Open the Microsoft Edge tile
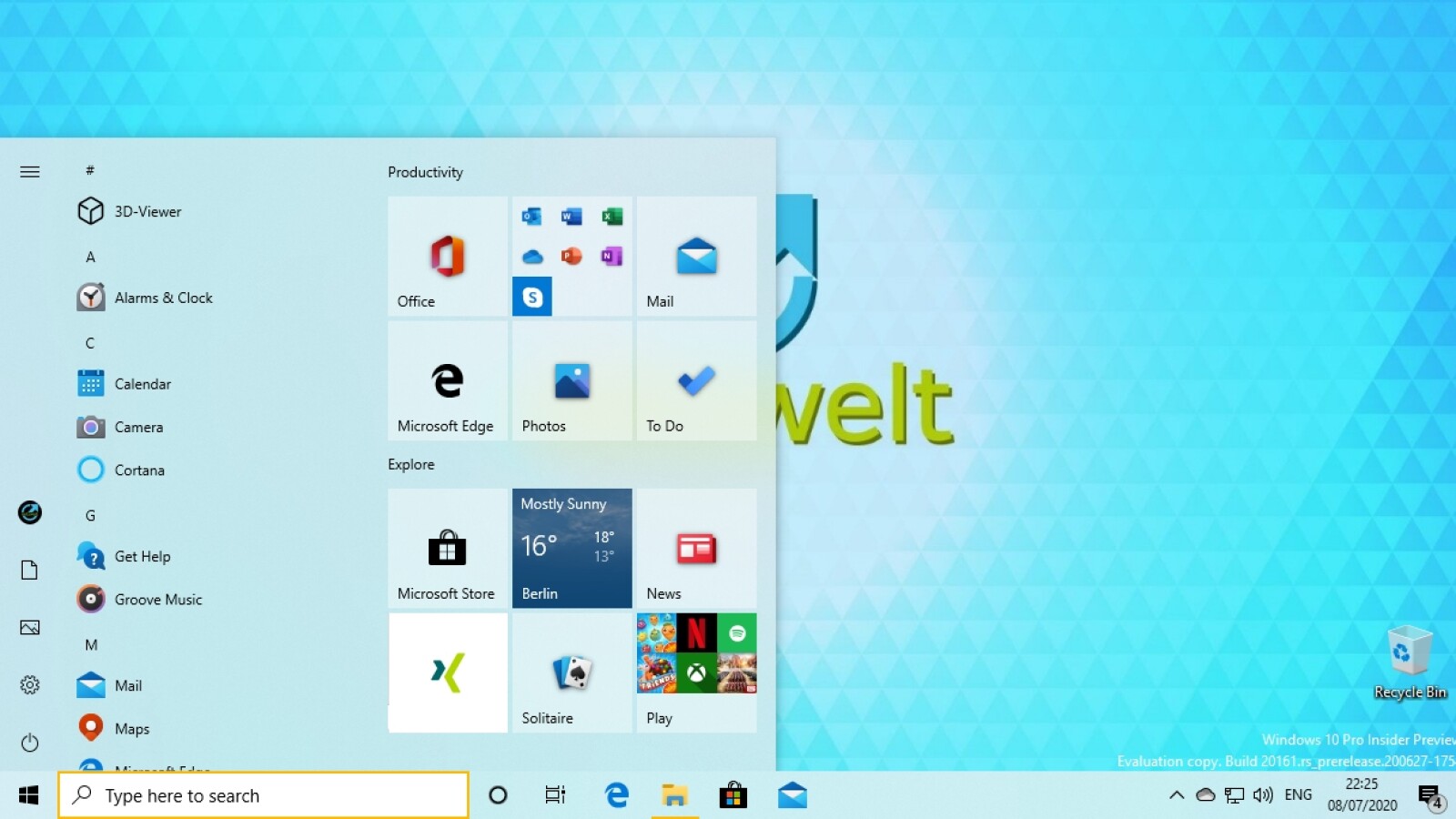Viewport: 1456px width, 819px height. [x=448, y=380]
